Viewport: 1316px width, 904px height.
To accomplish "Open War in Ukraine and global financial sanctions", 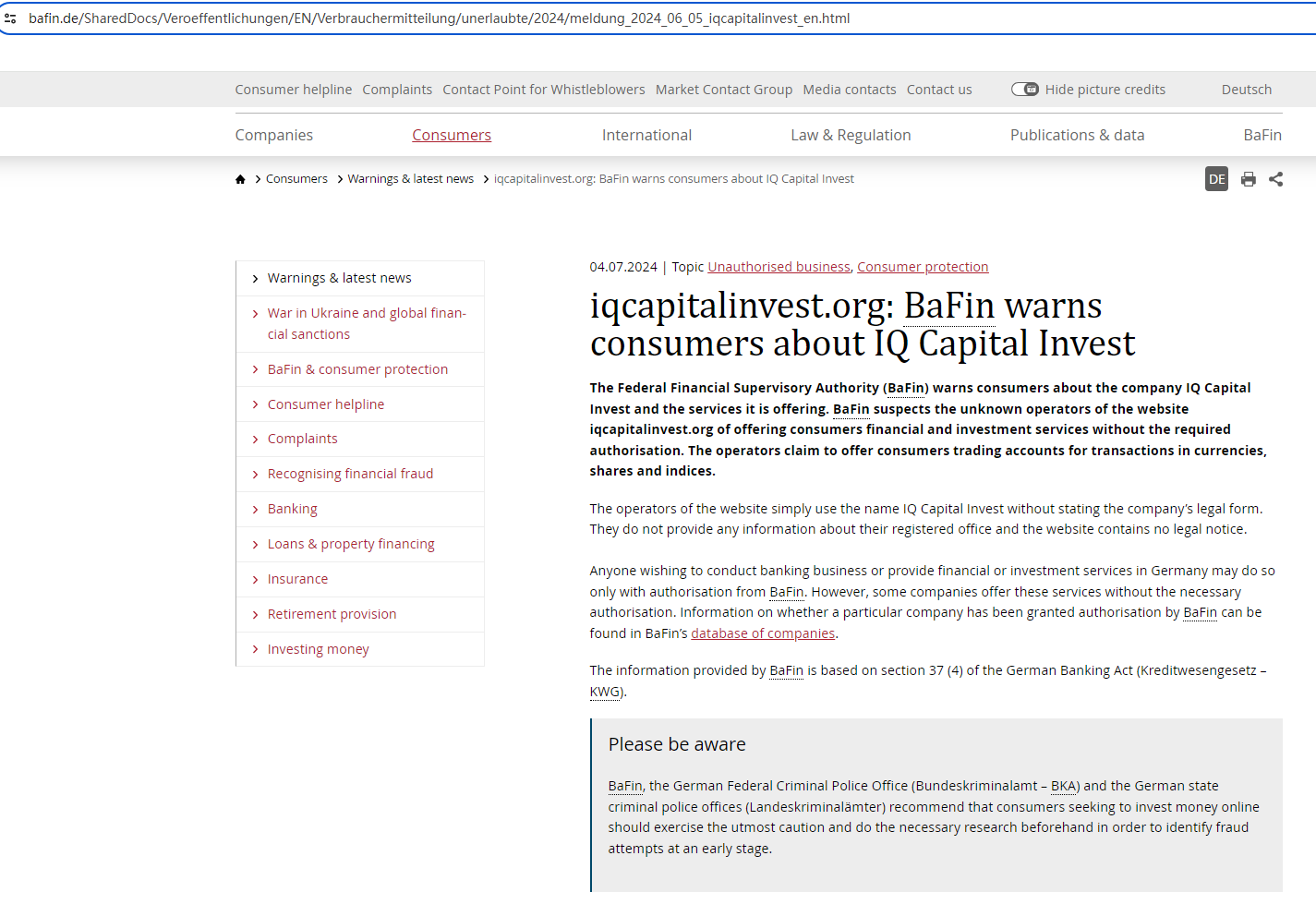I will (367, 323).
